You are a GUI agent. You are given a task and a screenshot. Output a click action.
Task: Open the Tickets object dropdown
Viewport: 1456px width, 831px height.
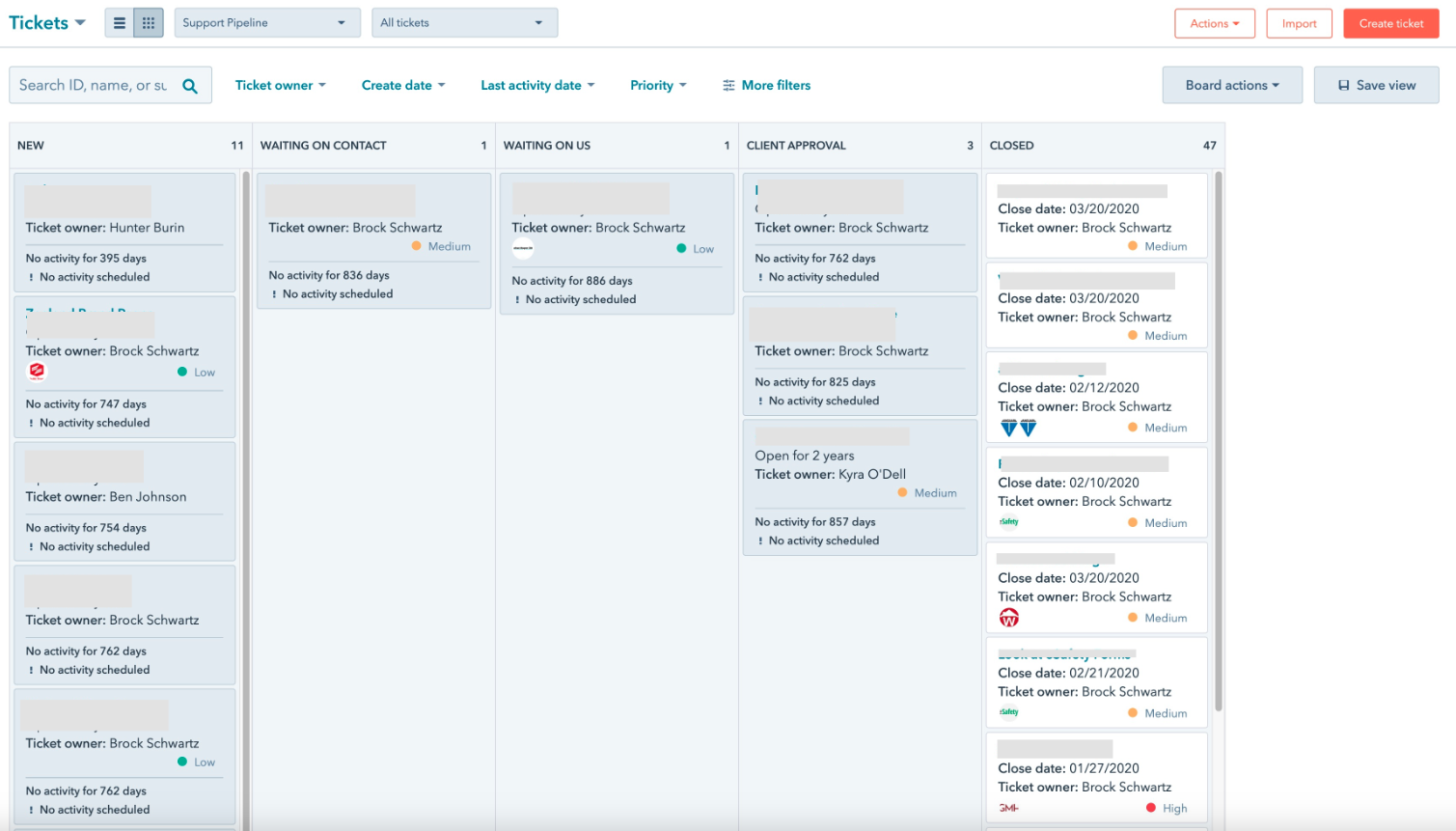point(47,22)
